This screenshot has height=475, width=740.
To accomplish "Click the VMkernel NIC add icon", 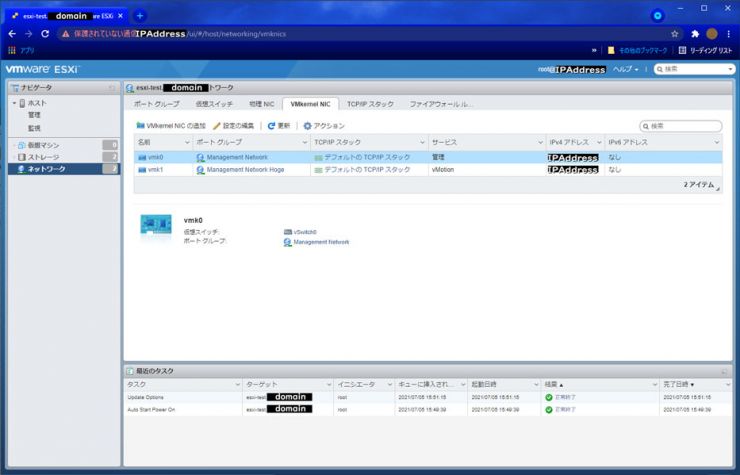I will (x=140, y=126).
